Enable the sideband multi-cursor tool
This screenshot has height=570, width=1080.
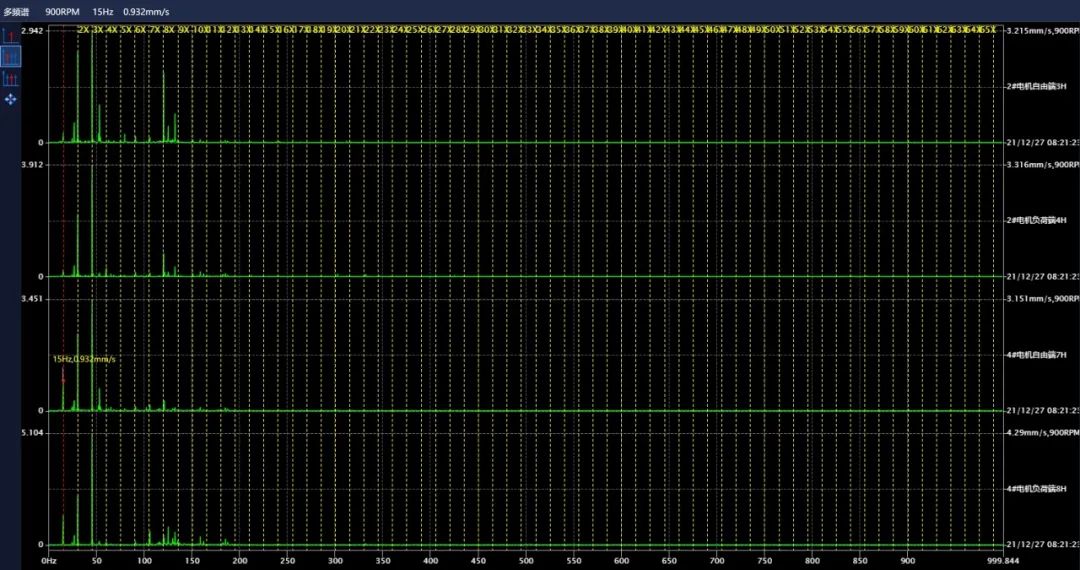click(x=11, y=79)
